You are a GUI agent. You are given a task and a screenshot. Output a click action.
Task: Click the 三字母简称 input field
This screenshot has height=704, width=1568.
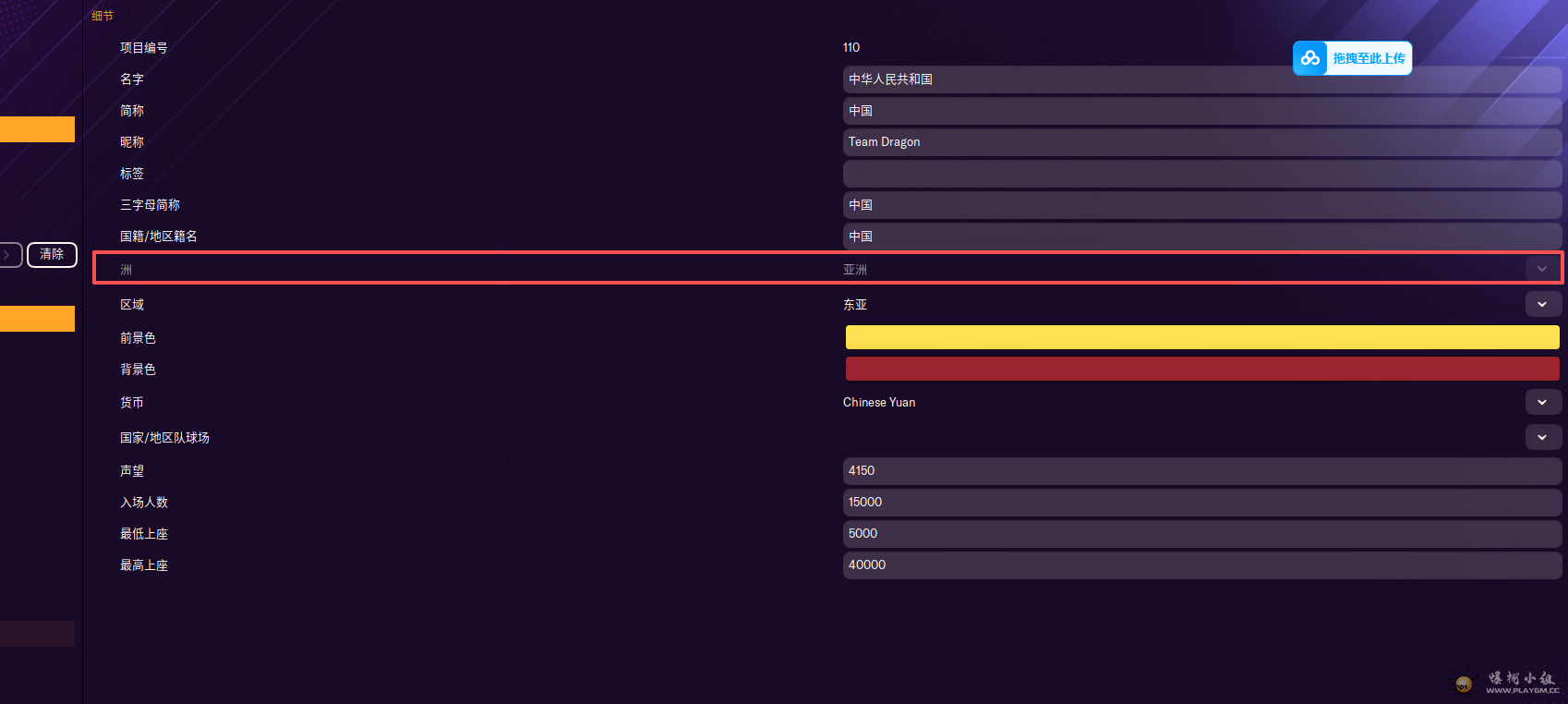click(x=1200, y=205)
